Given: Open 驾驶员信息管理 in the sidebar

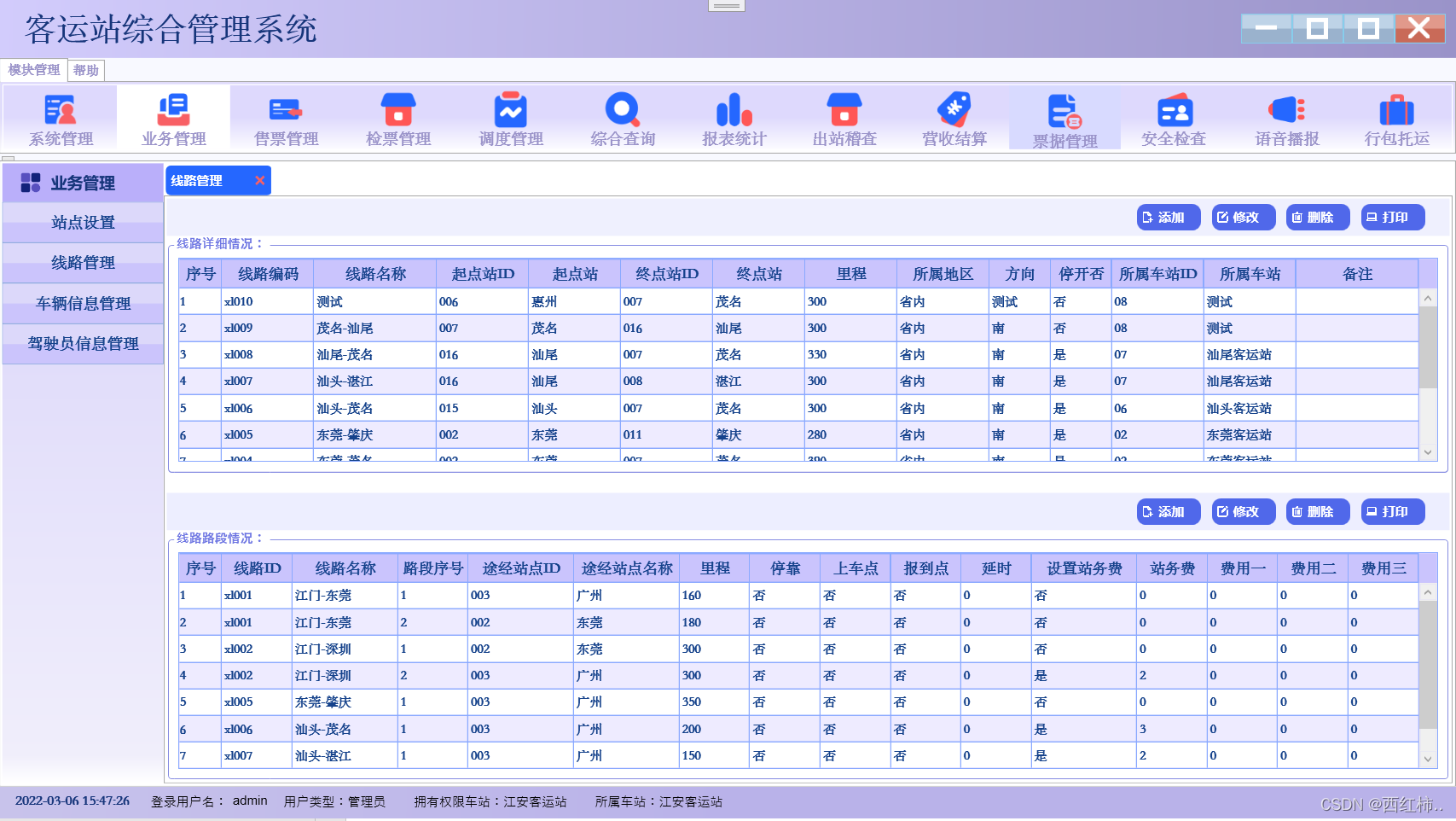Looking at the screenshot, I should pyautogui.click(x=83, y=344).
